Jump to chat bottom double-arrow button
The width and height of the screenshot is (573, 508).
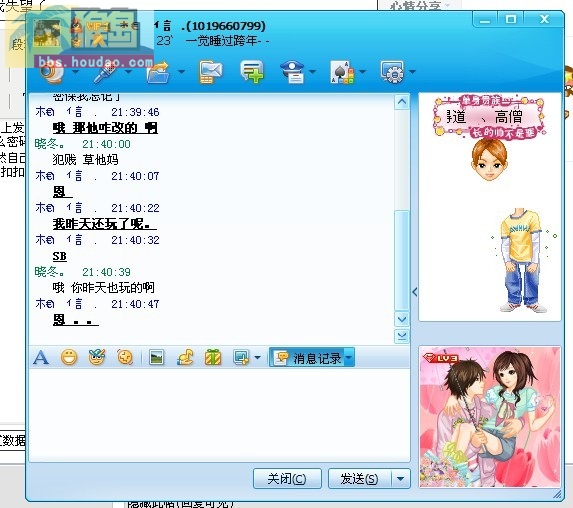(402, 336)
